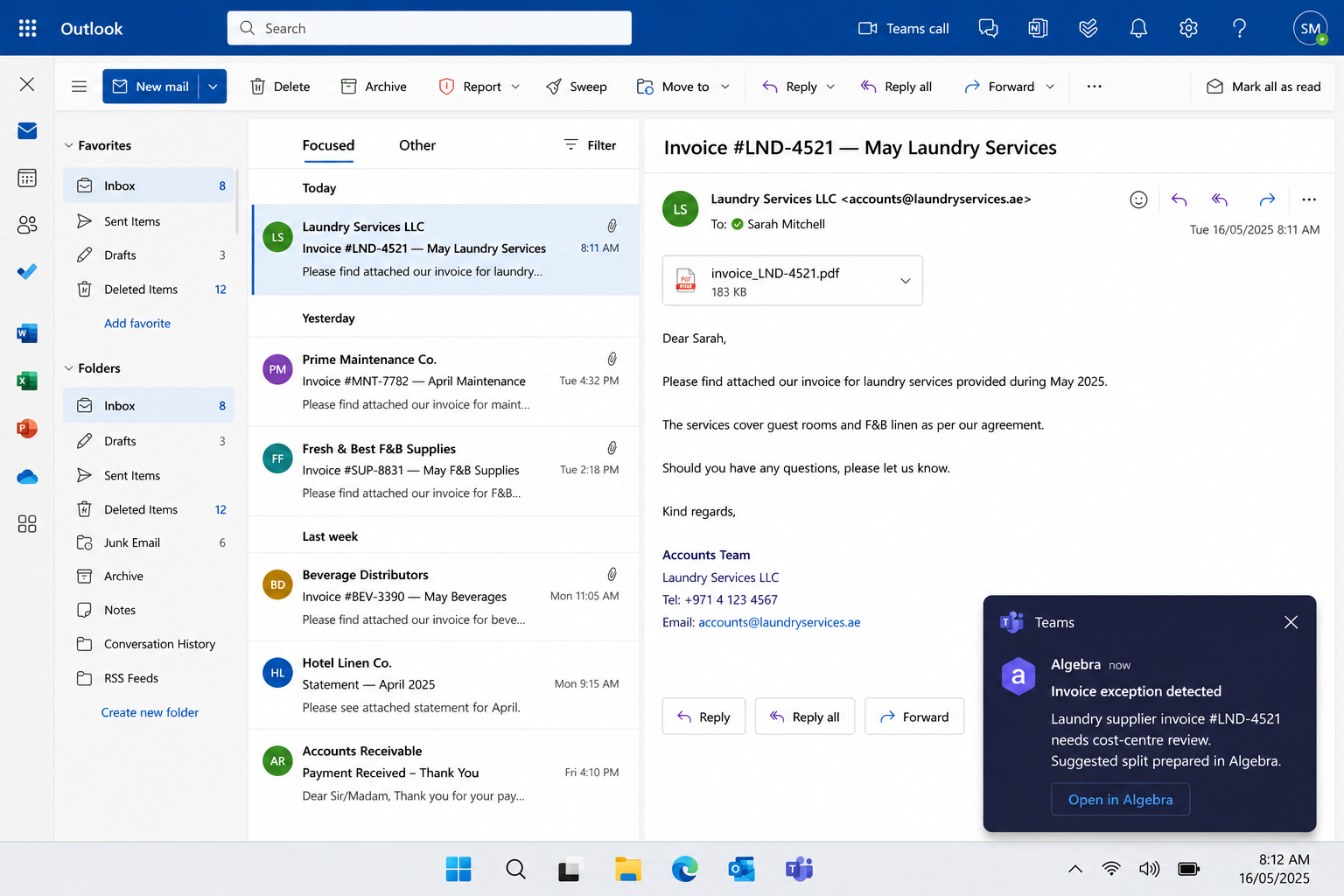Open Microsoft Edge on taskbar
Viewport: 1344px width, 896px height.
pos(684,869)
